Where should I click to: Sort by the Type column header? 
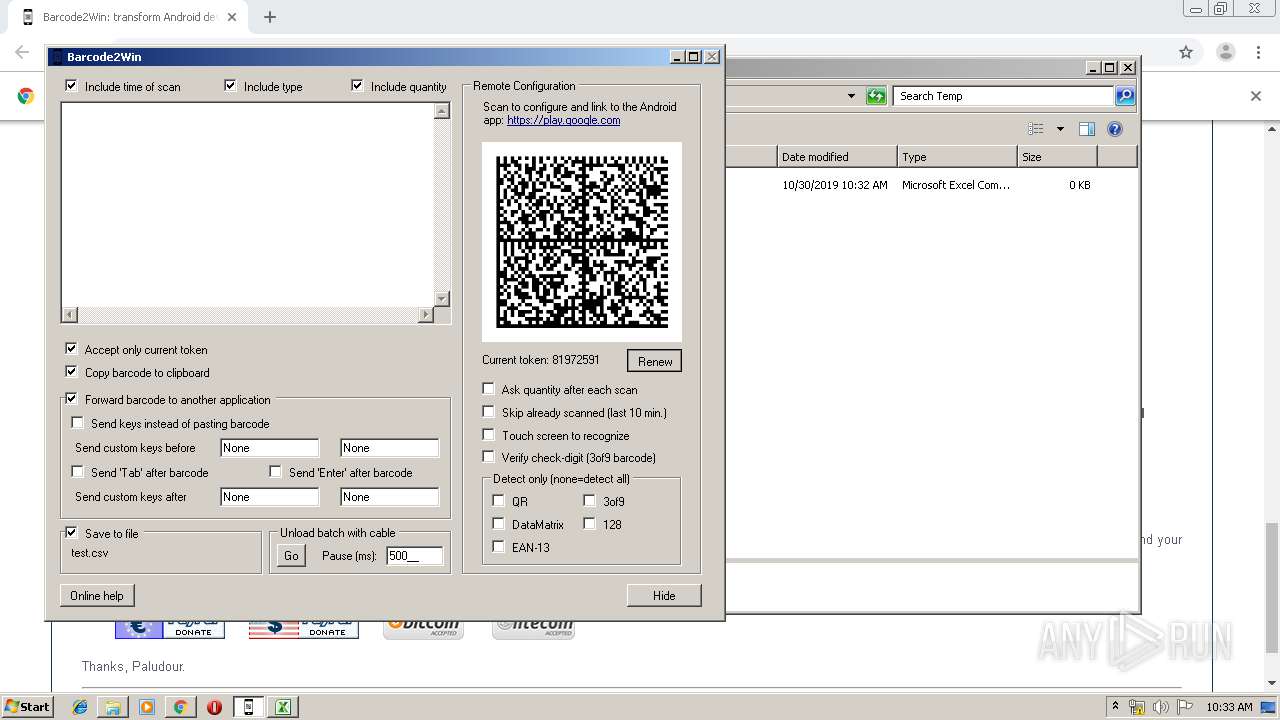[x=957, y=157]
